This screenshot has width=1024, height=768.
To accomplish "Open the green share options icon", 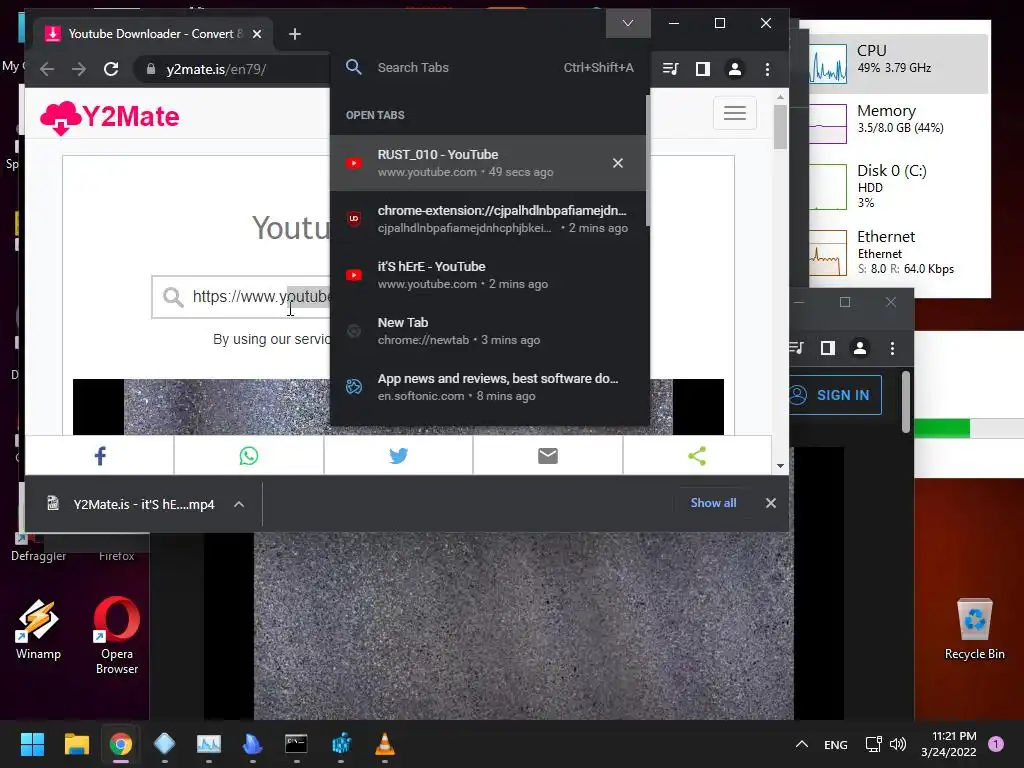I will tap(697, 456).
